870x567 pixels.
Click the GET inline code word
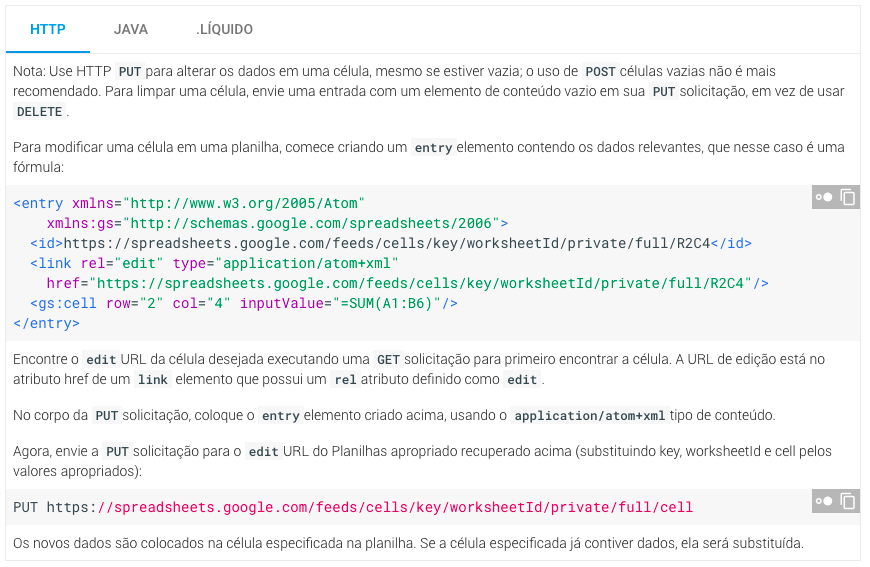[388, 360]
